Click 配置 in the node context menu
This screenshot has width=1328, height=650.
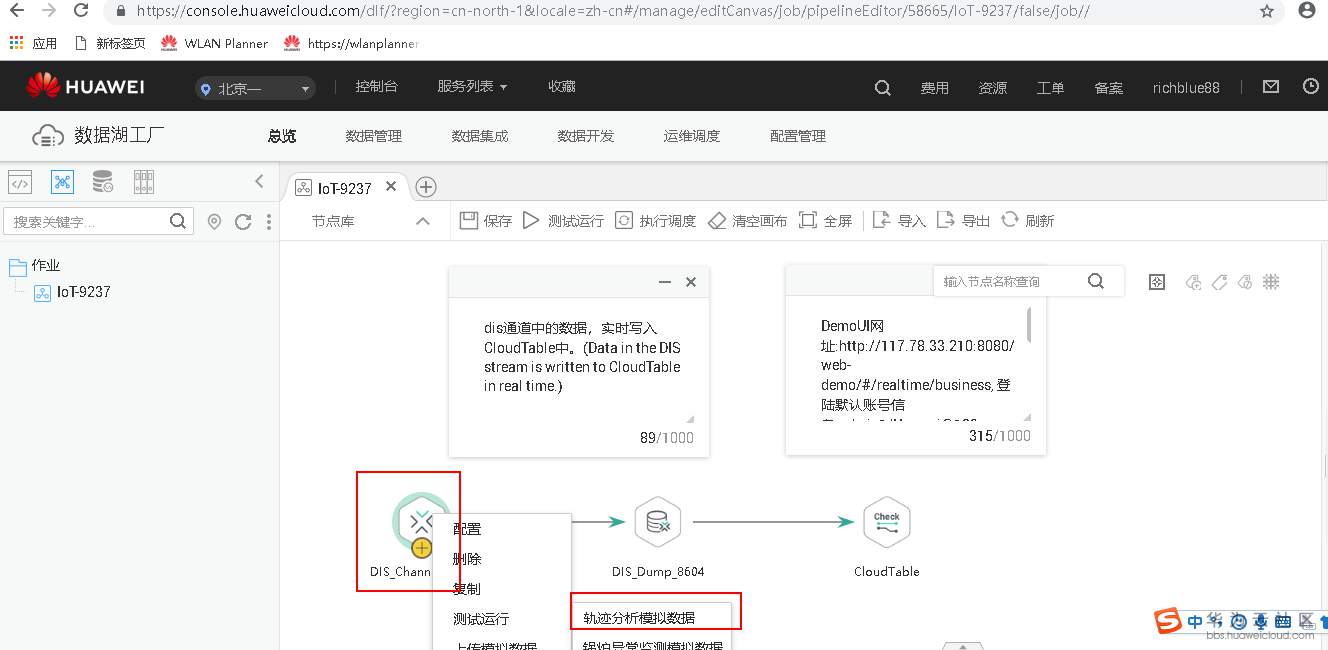tap(465, 528)
